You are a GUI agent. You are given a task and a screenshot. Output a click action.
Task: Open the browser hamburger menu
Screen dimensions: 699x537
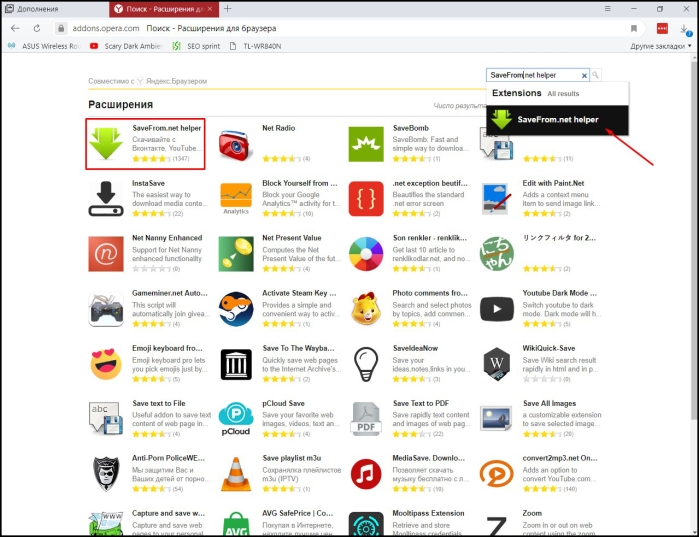pos(607,8)
